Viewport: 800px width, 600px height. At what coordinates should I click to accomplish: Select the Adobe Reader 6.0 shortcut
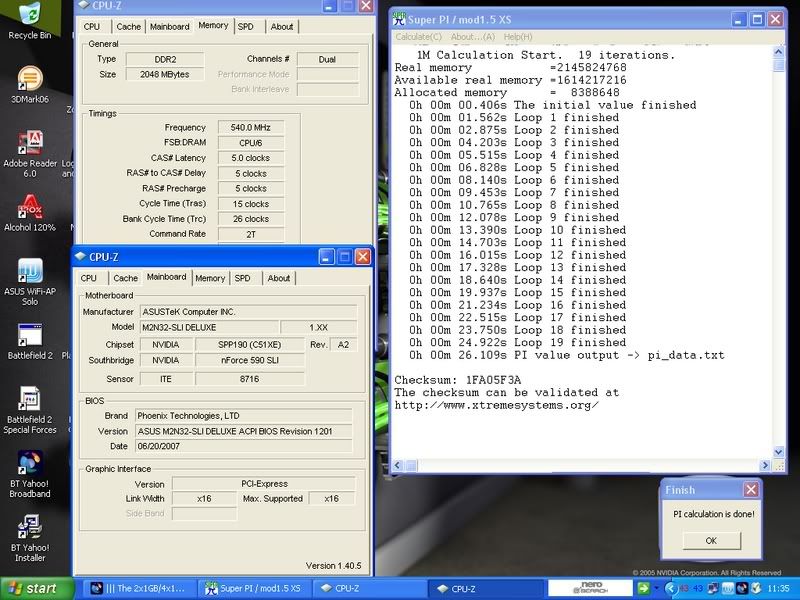coord(30,155)
